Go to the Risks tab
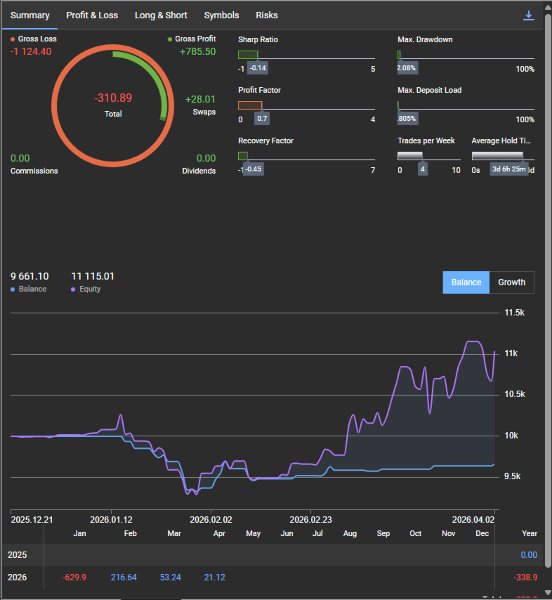The width and height of the screenshot is (552, 600). point(267,15)
